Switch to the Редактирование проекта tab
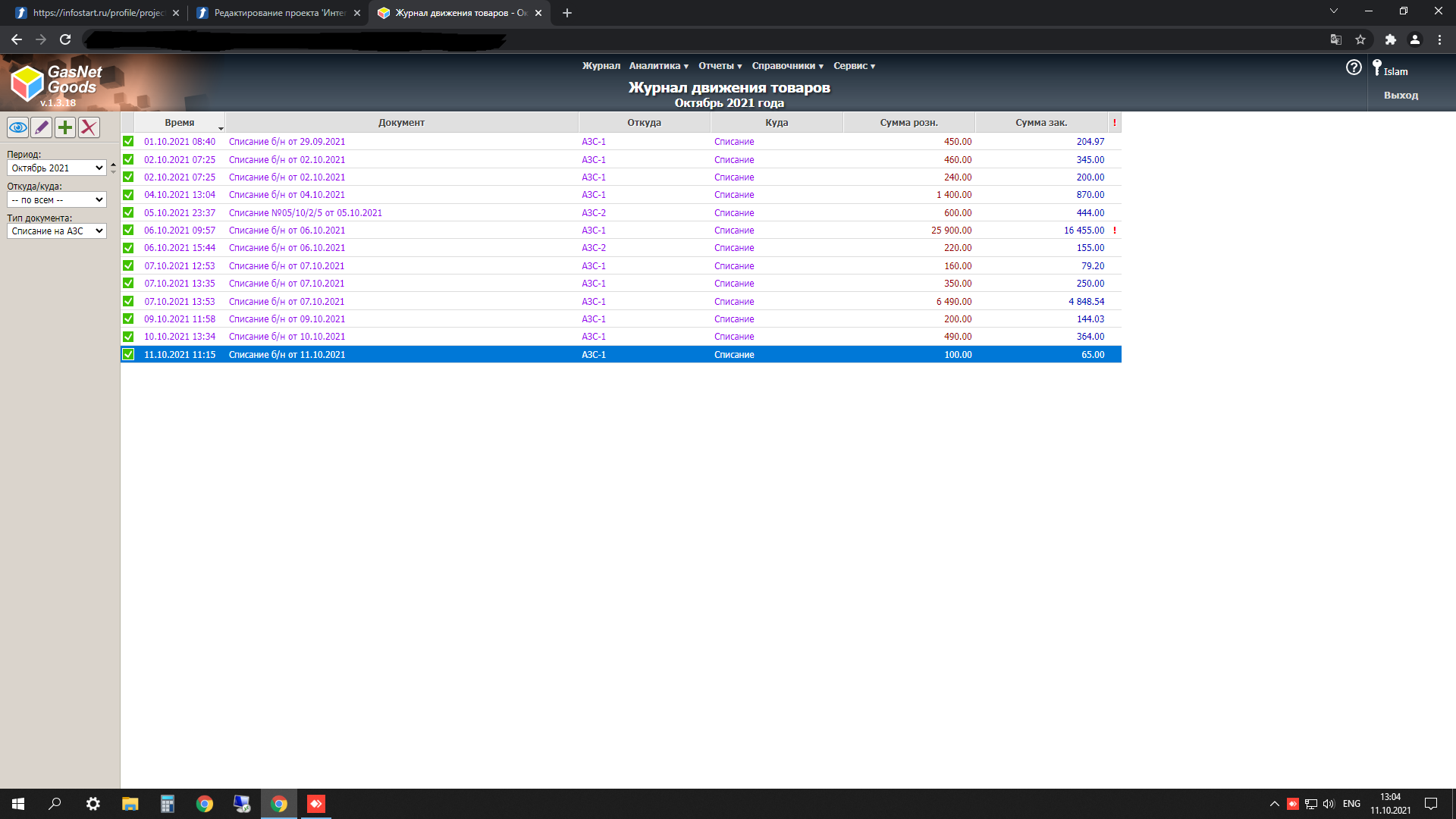This screenshot has width=1456, height=819. [x=278, y=13]
